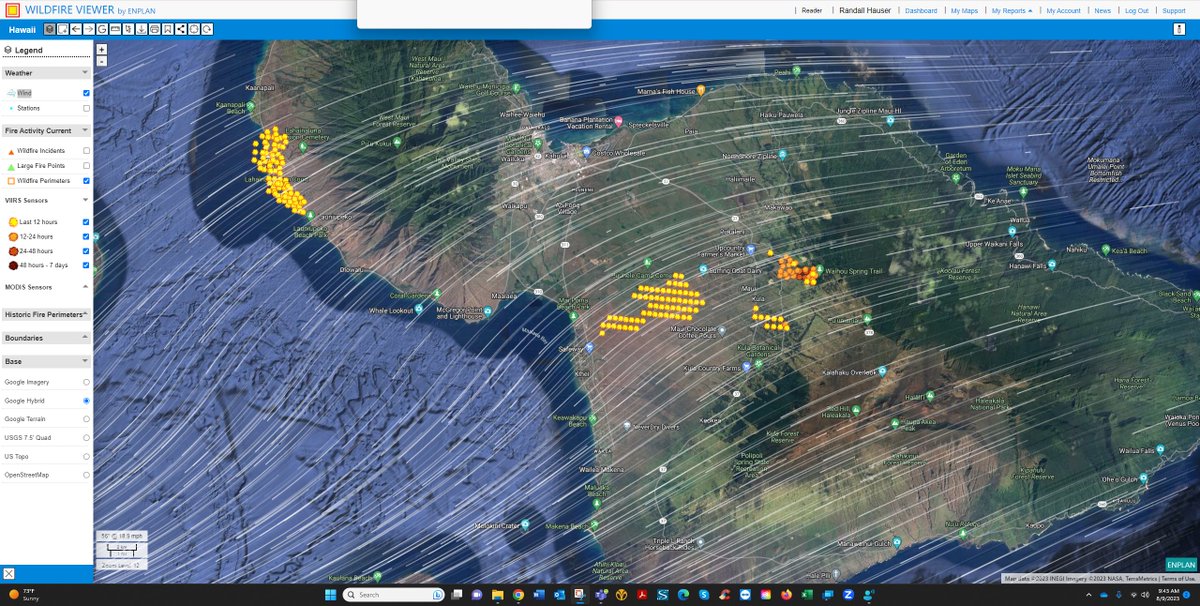The width and height of the screenshot is (1200, 606).
Task: Uncheck 12-24 hours VIIRS checkbox
Action: coord(87,236)
